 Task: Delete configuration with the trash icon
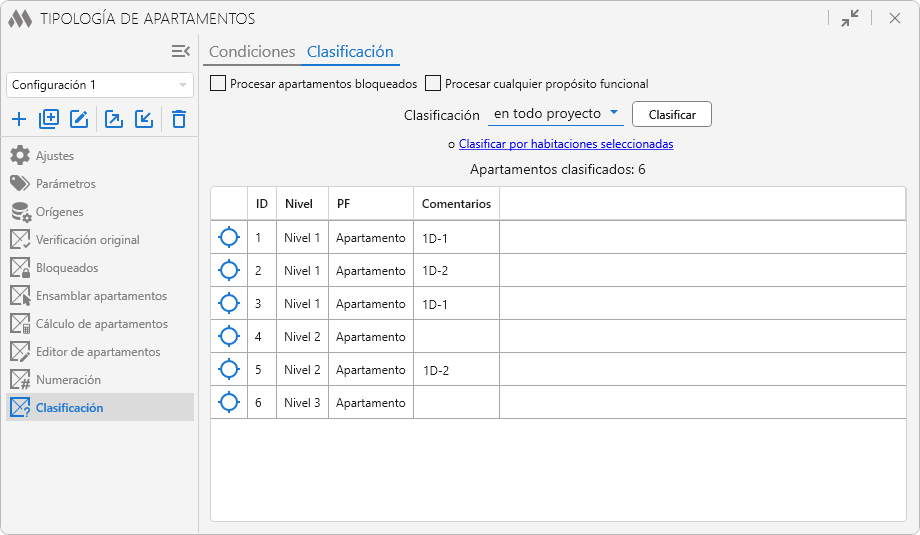tap(179, 120)
